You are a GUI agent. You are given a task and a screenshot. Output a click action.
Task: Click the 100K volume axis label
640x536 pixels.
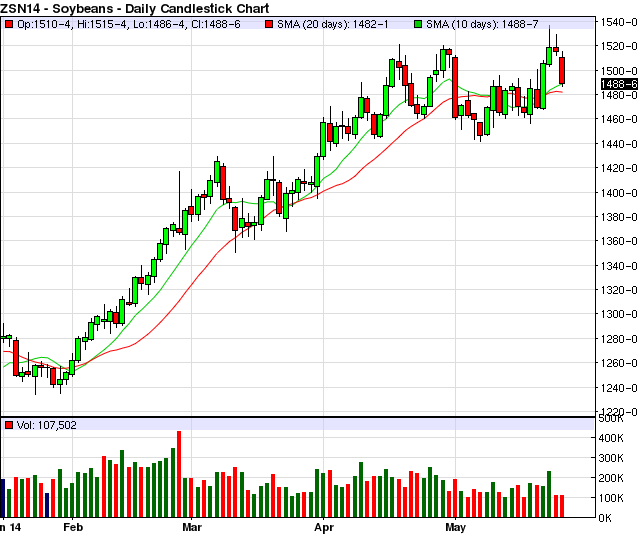click(611, 498)
